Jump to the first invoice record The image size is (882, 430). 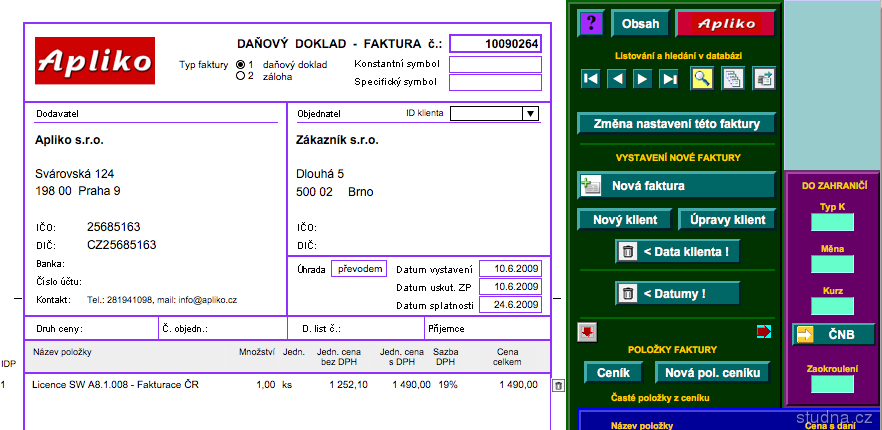(591, 79)
